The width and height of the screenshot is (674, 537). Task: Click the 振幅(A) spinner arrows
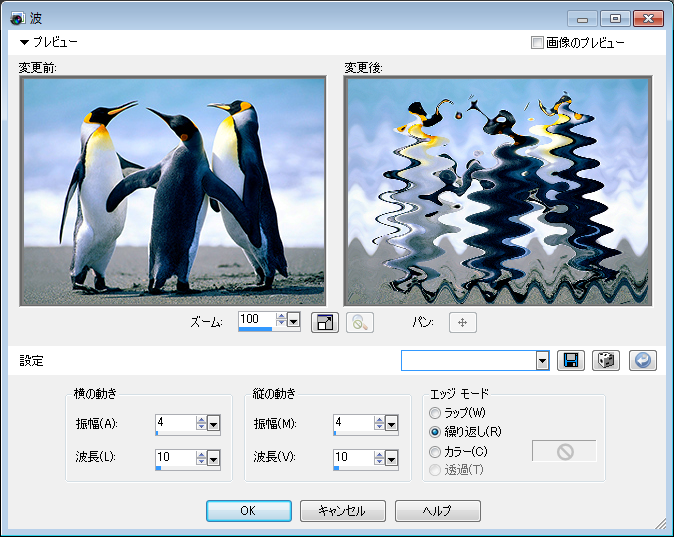201,423
